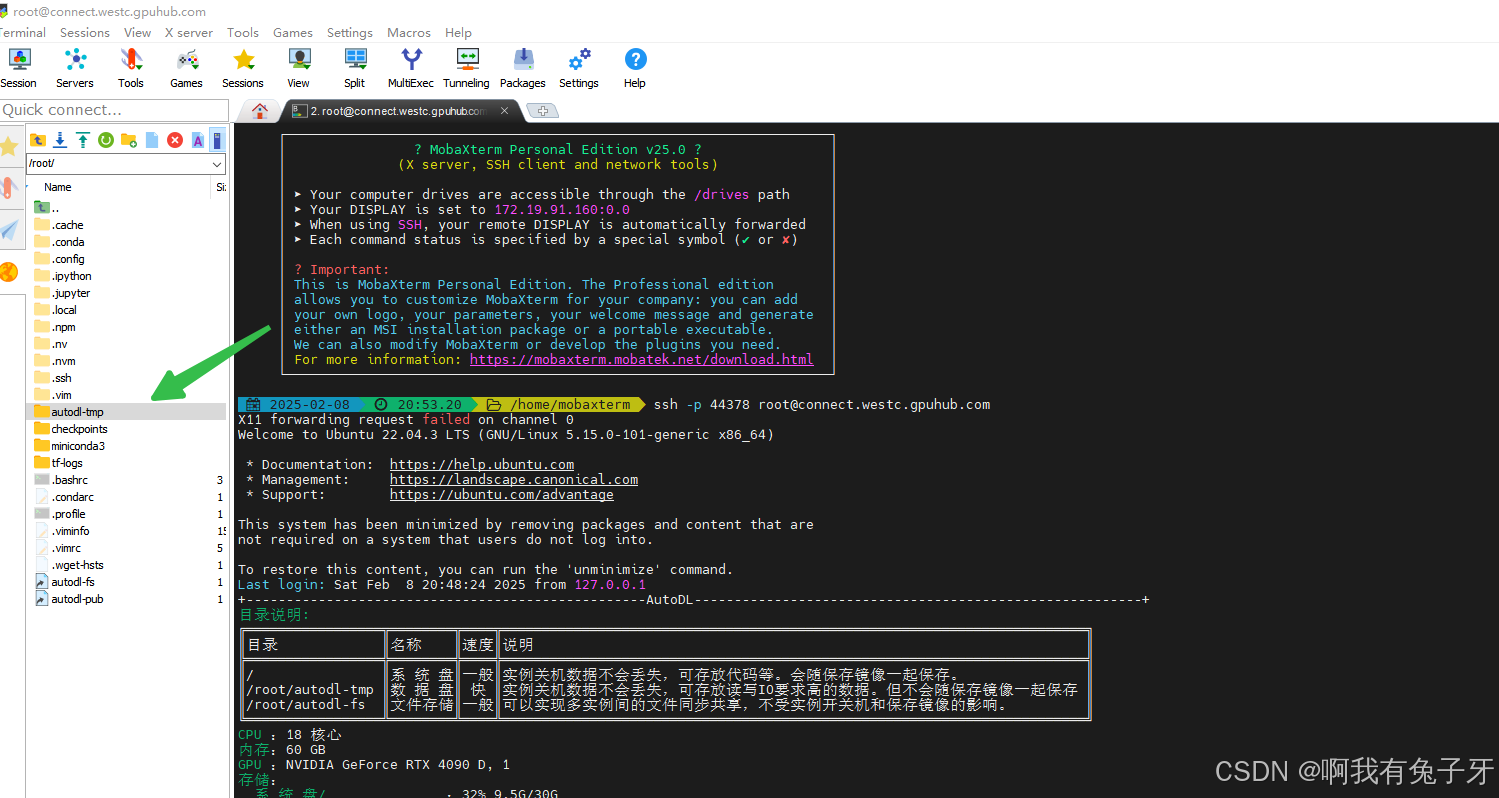
Task: Refresh the SFTP folder listing
Action: (x=106, y=140)
